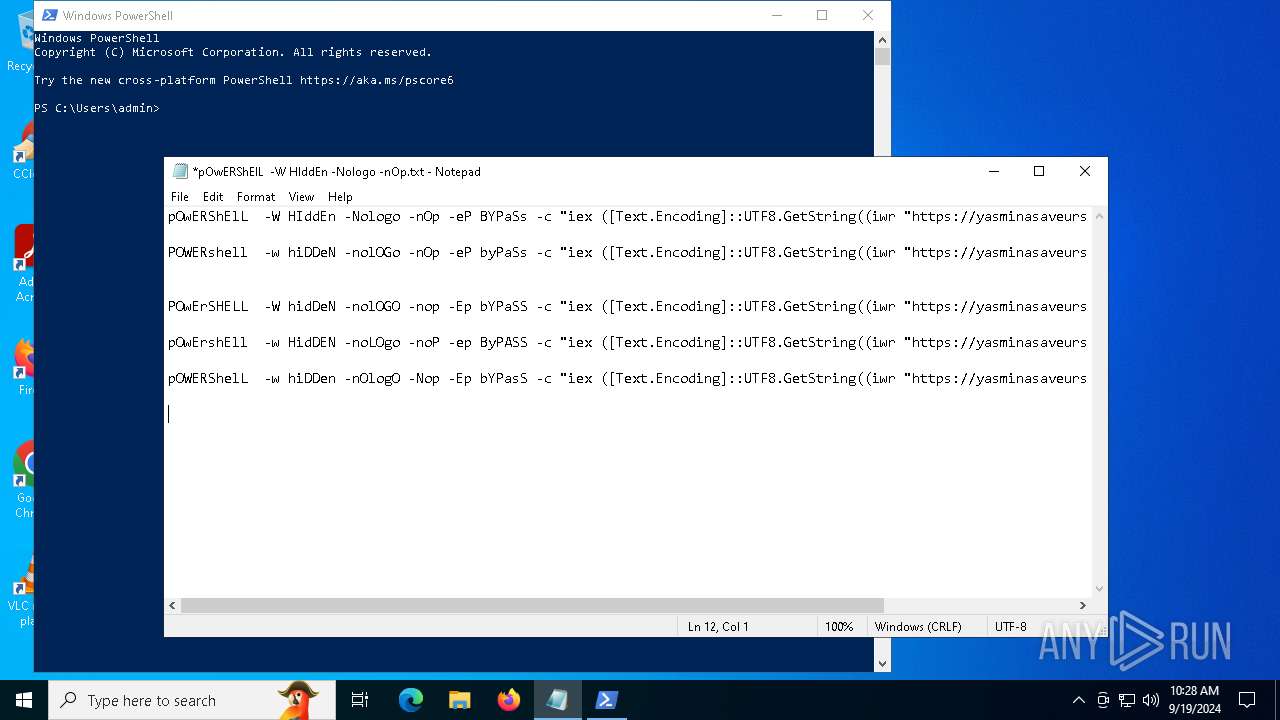The width and height of the screenshot is (1280, 720).
Task: Click Notepad horizontal scroll left arrow
Action: [173, 605]
